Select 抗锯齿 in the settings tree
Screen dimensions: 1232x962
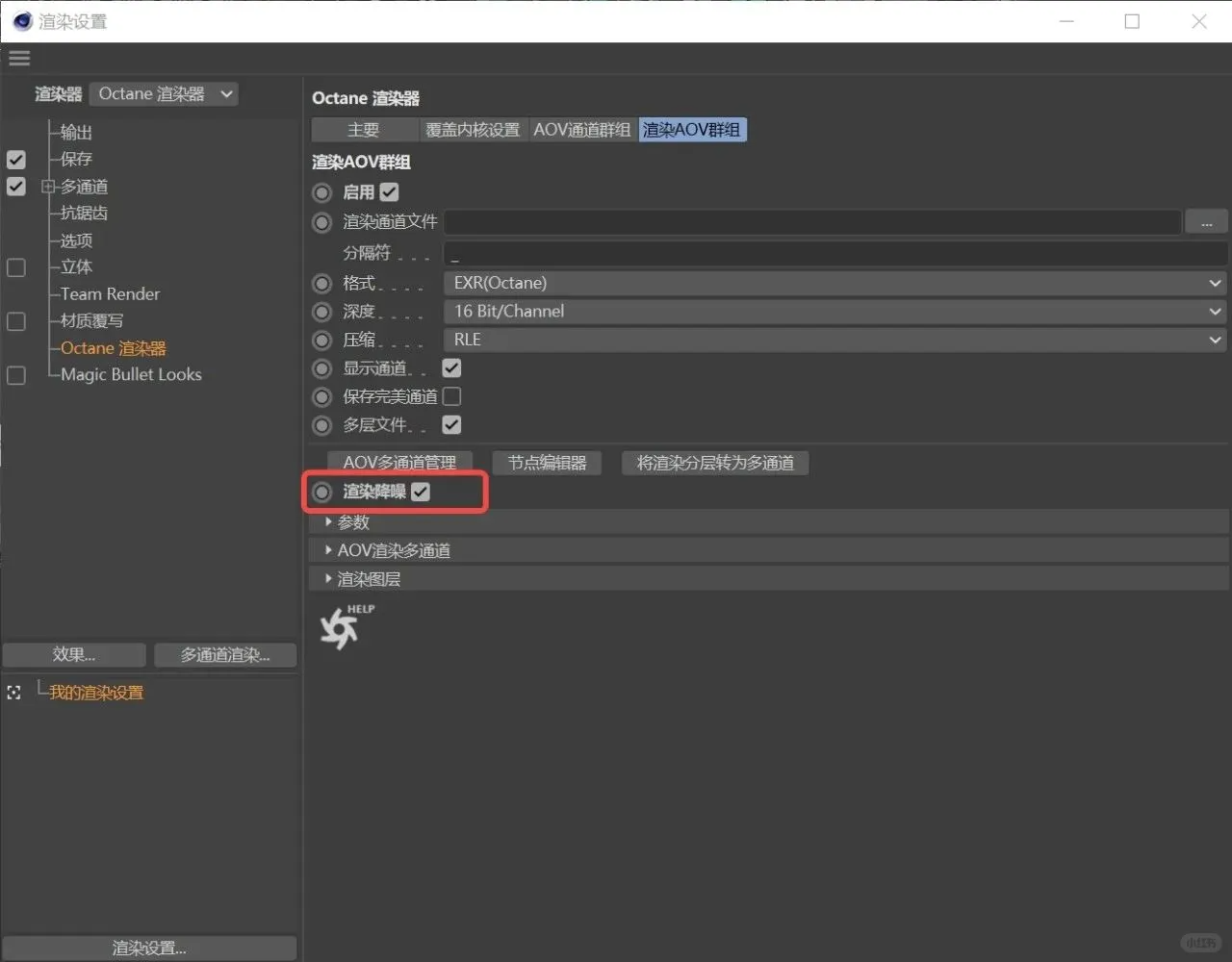(x=84, y=214)
